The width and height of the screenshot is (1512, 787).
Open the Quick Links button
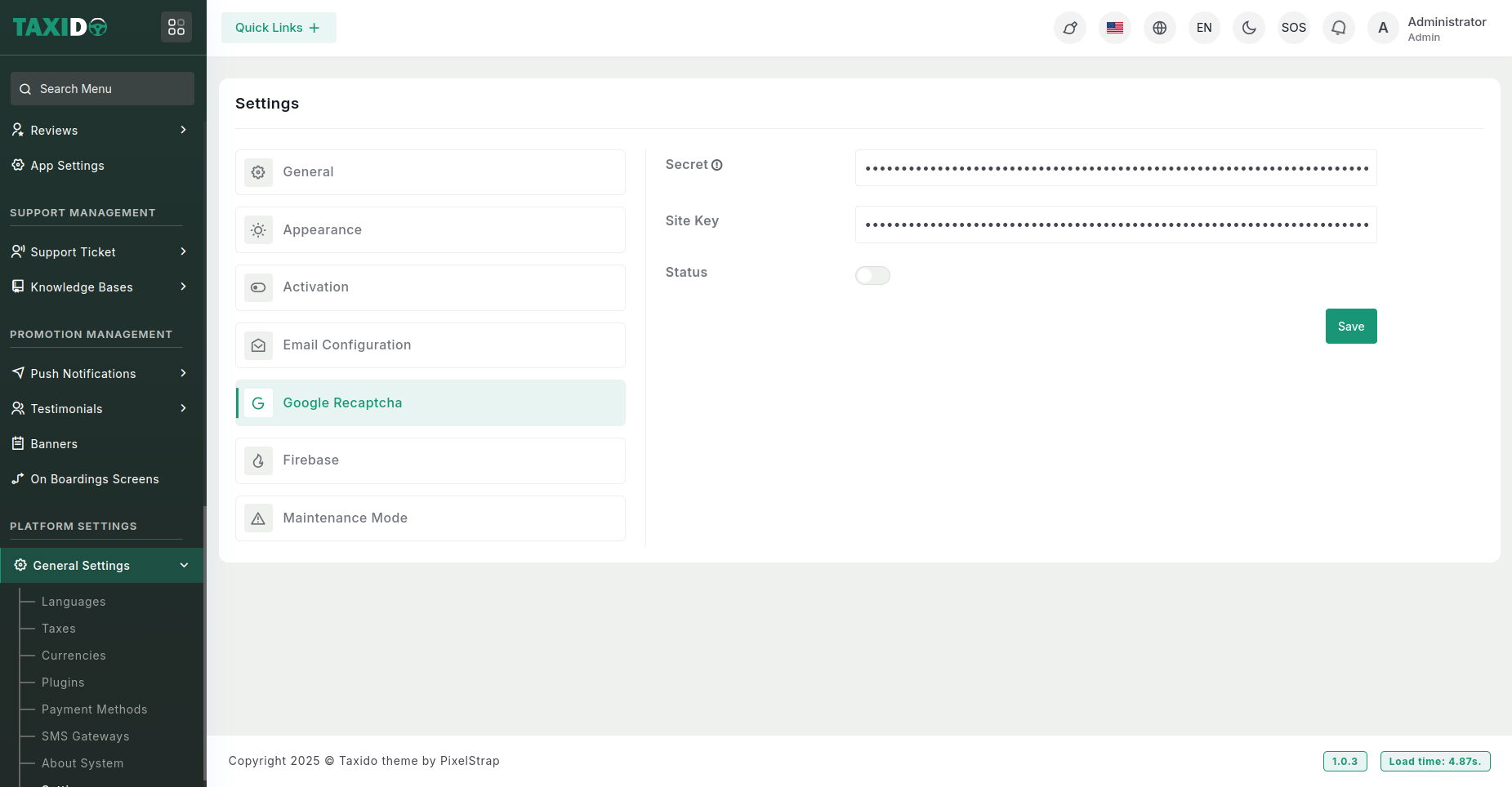(278, 28)
